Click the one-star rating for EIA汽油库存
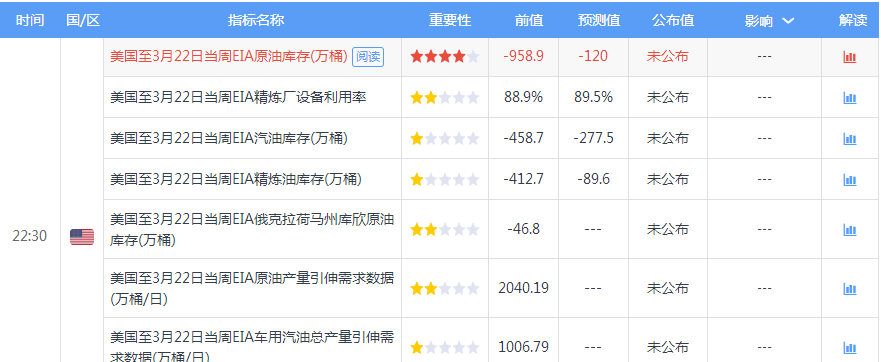The width and height of the screenshot is (881, 362). 444,139
